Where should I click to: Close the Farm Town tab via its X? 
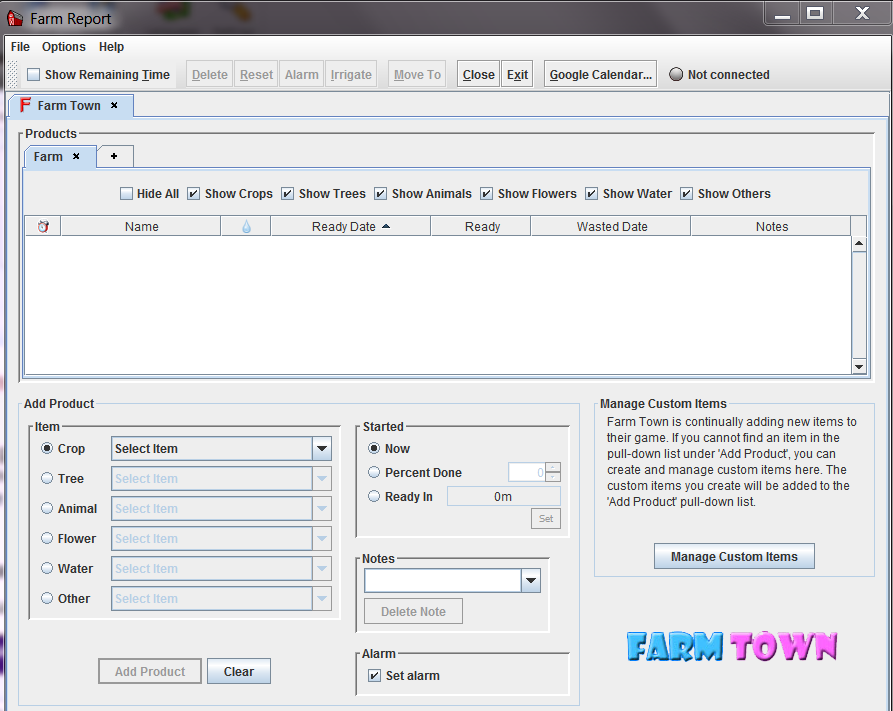[114, 105]
